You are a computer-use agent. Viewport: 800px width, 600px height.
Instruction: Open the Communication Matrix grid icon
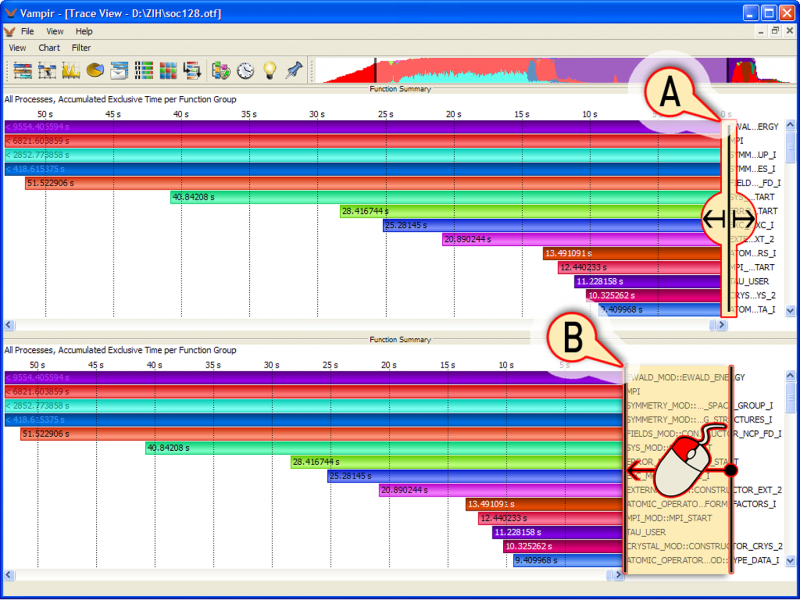[168, 70]
